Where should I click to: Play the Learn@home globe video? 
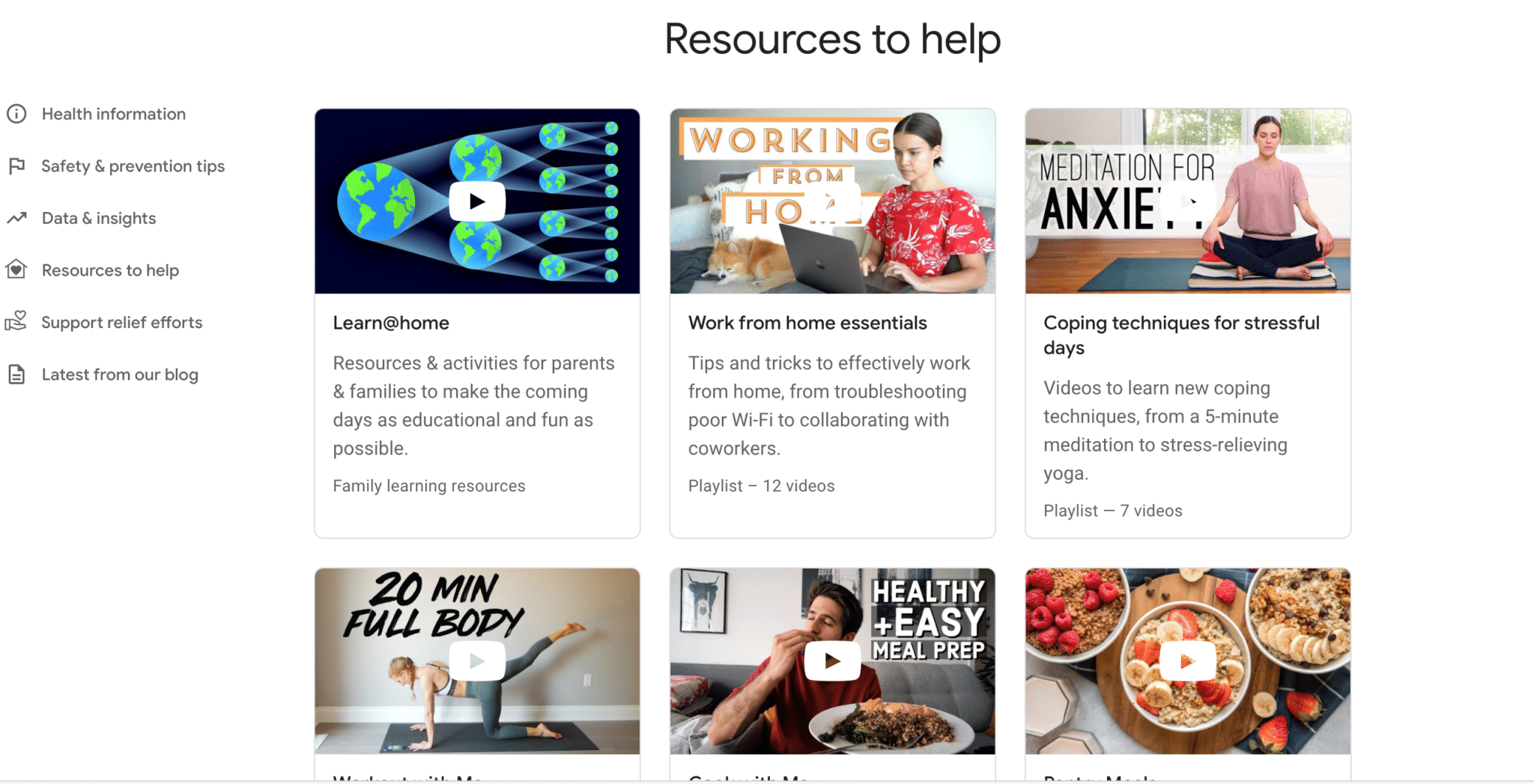[477, 201]
